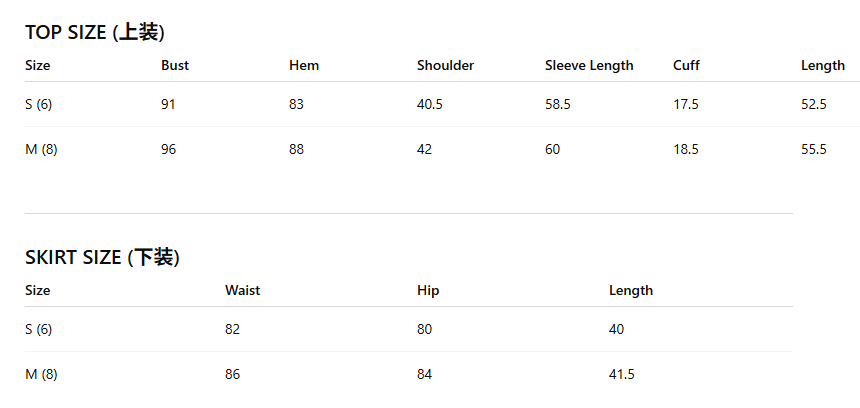The width and height of the screenshot is (860, 408).
Task: Click the cuff value 18.5
Action: coord(686,149)
